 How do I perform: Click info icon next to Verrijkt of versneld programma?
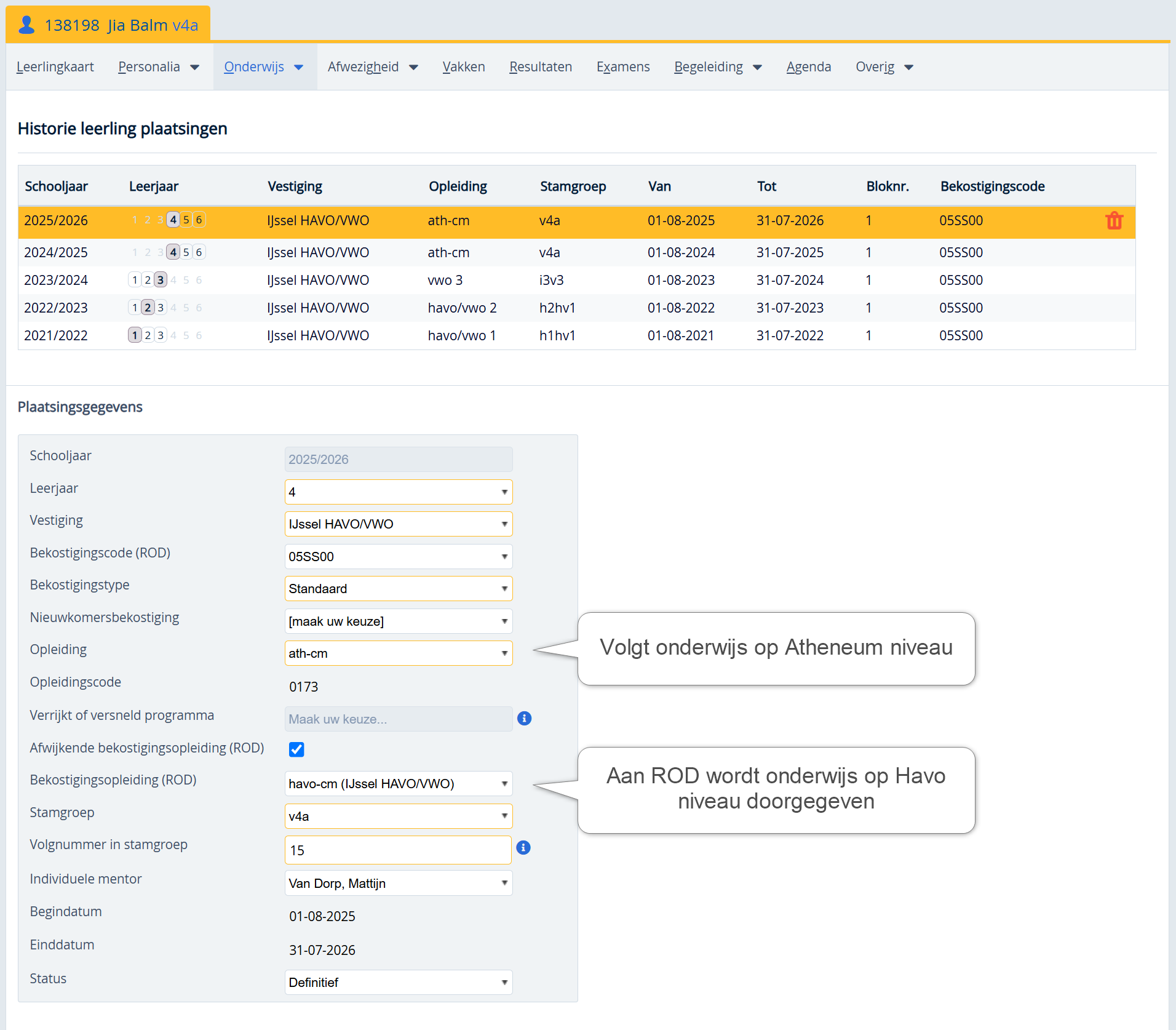tap(524, 719)
